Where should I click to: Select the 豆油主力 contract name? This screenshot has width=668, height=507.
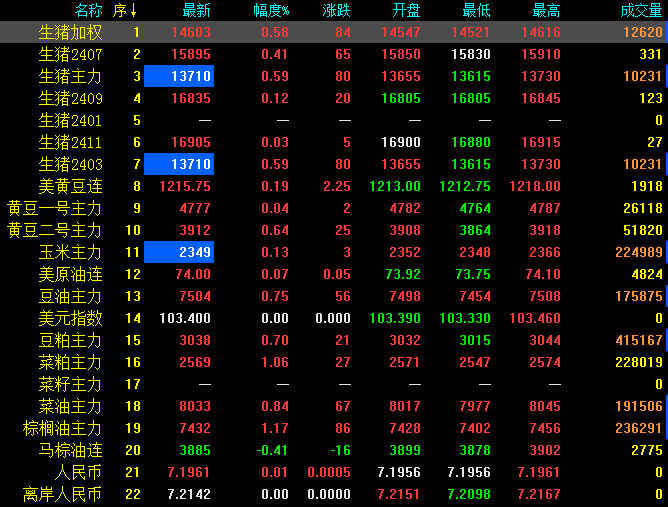70,296
